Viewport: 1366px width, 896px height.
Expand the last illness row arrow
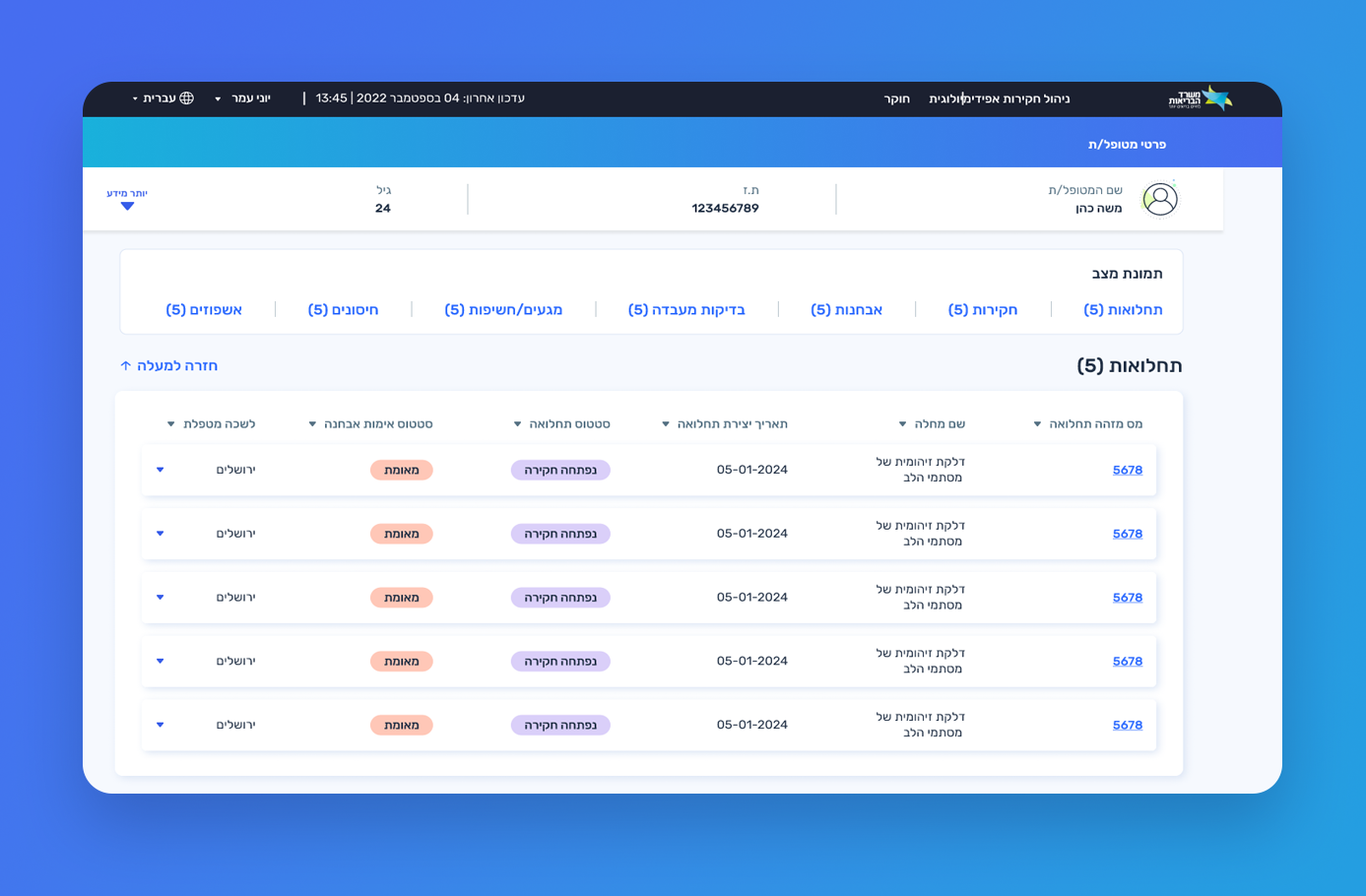point(160,725)
